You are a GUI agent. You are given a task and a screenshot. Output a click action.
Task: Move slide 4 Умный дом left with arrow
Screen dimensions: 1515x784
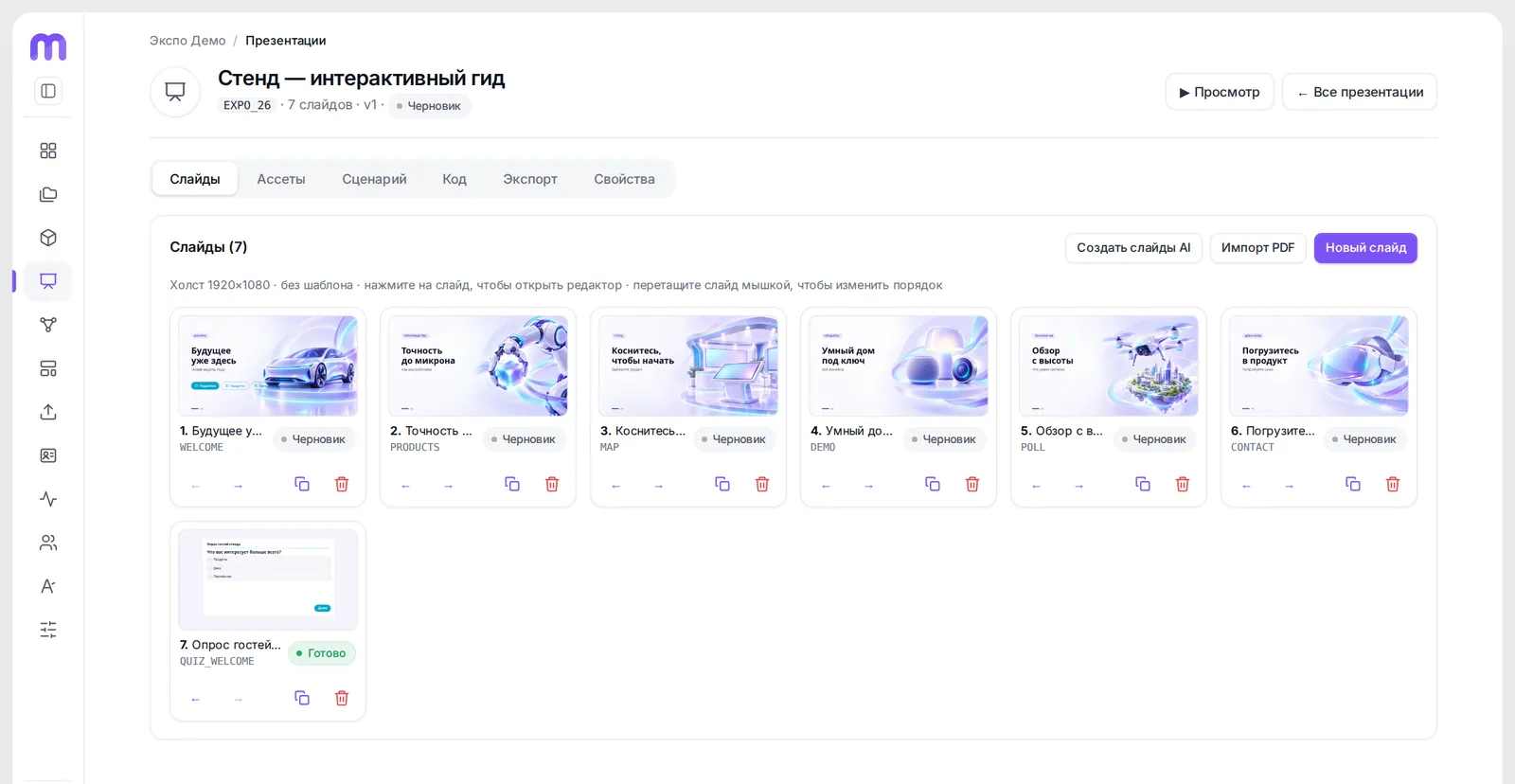826,486
